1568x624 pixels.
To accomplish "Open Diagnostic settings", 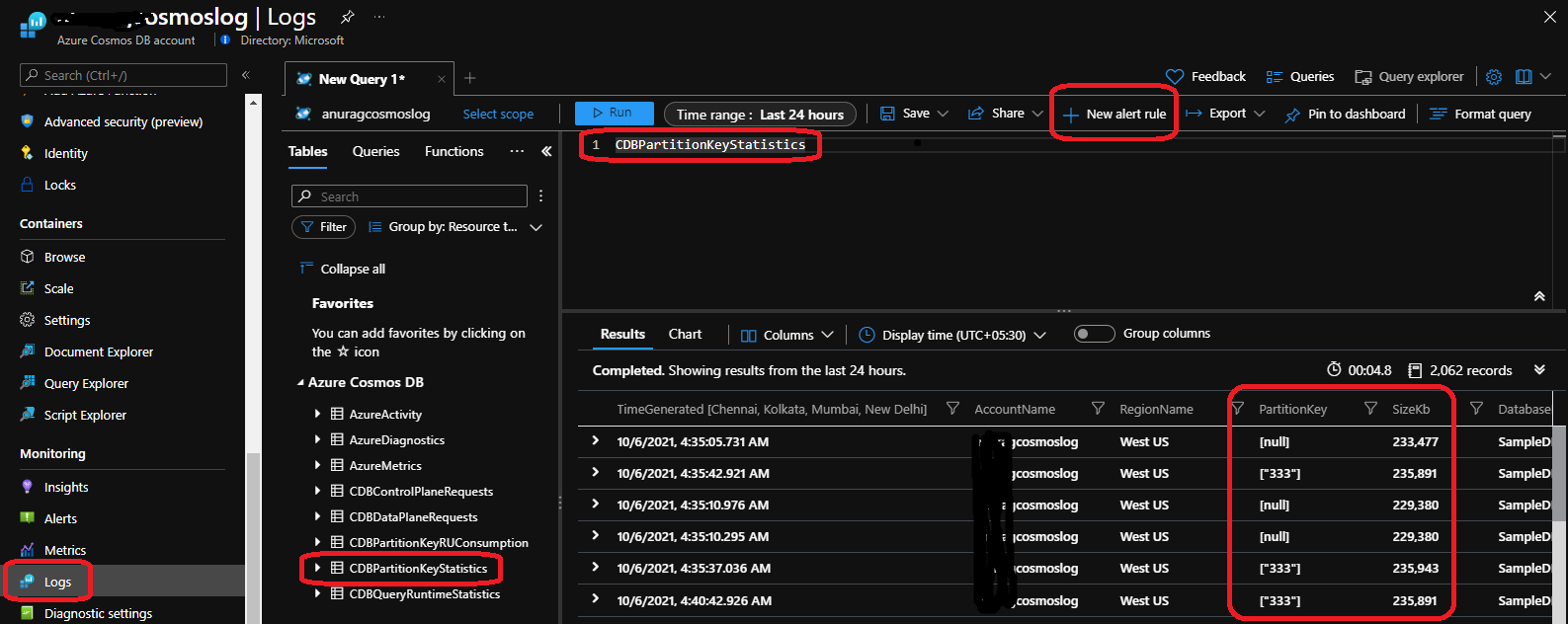I will point(98,613).
